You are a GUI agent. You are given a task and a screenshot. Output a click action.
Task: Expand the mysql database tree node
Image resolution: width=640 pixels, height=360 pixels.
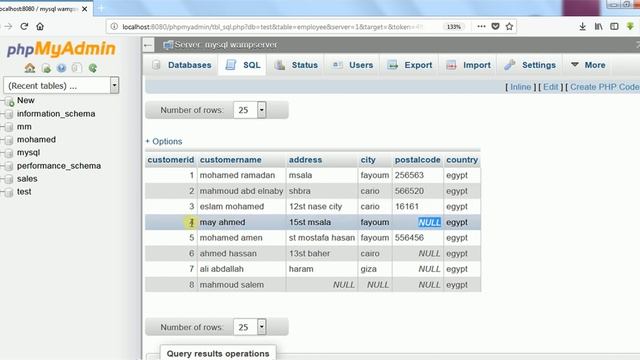click(2, 153)
